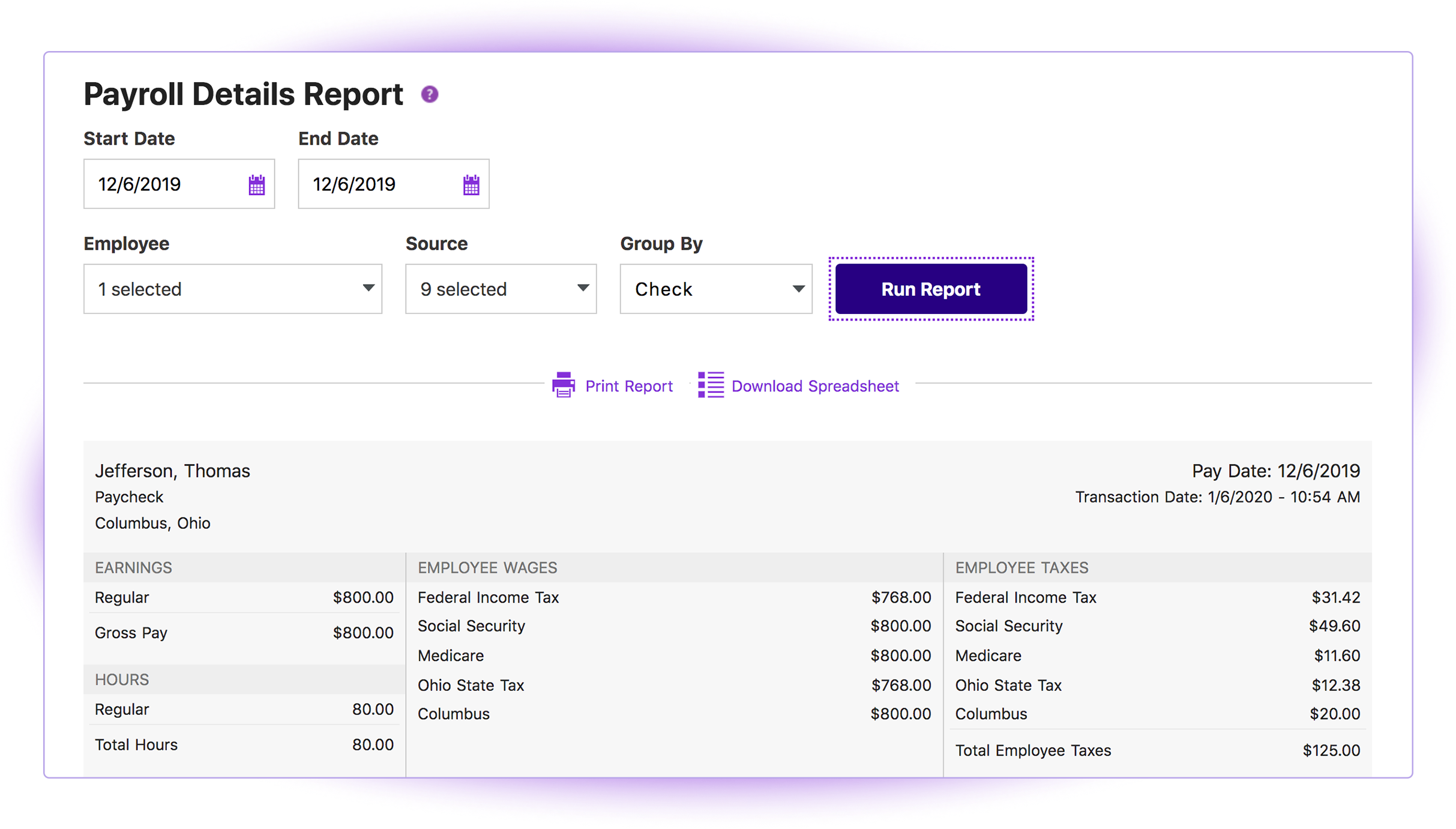The height and width of the screenshot is (829, 1456).
Task: Open the End Date calendar picker icon
Action: (471, 185)
